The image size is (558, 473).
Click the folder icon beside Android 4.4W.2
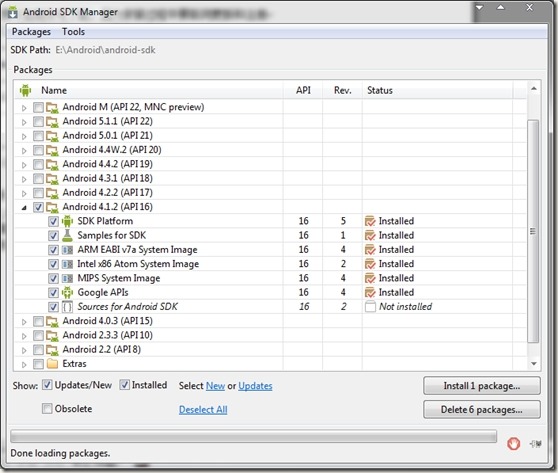[52, 150]
